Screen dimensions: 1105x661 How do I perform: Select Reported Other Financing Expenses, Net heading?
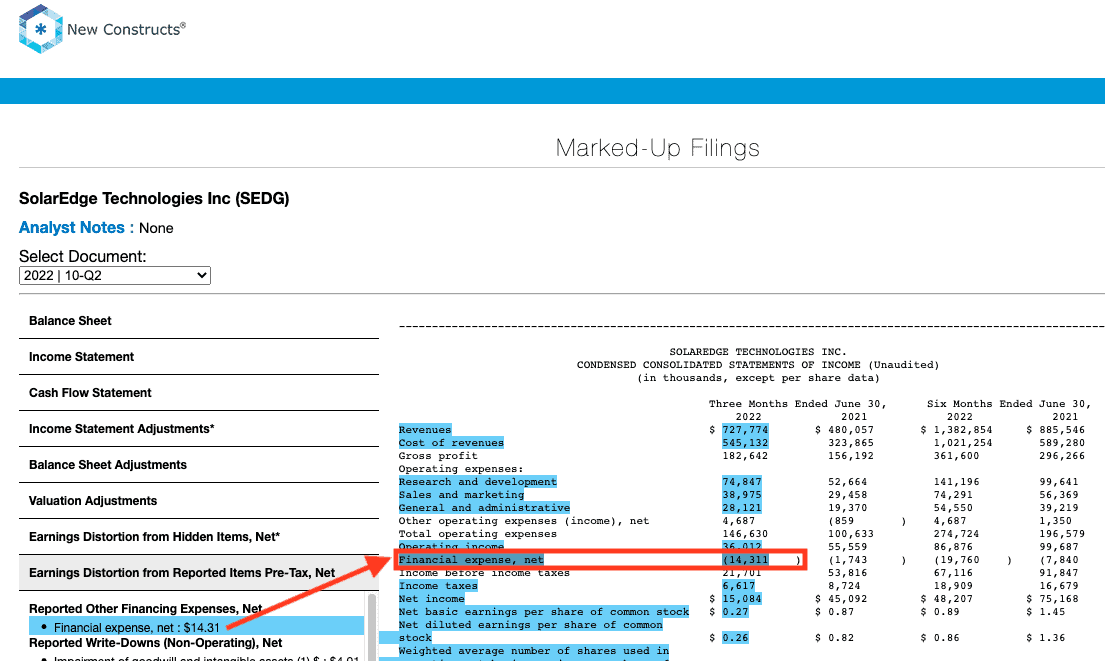[x=145, y=608]
